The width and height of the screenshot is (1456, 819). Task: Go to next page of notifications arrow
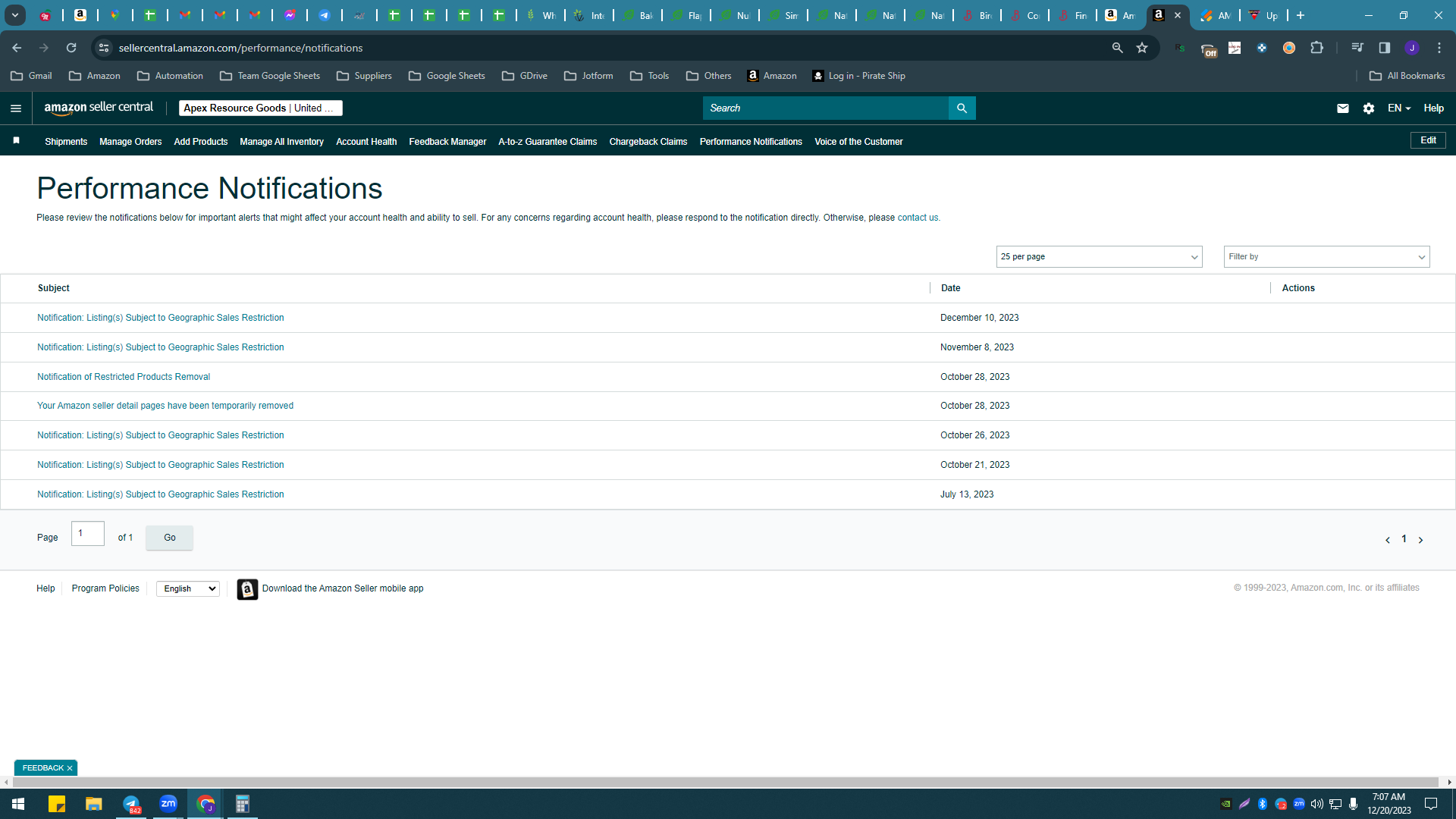point(1421,540)
